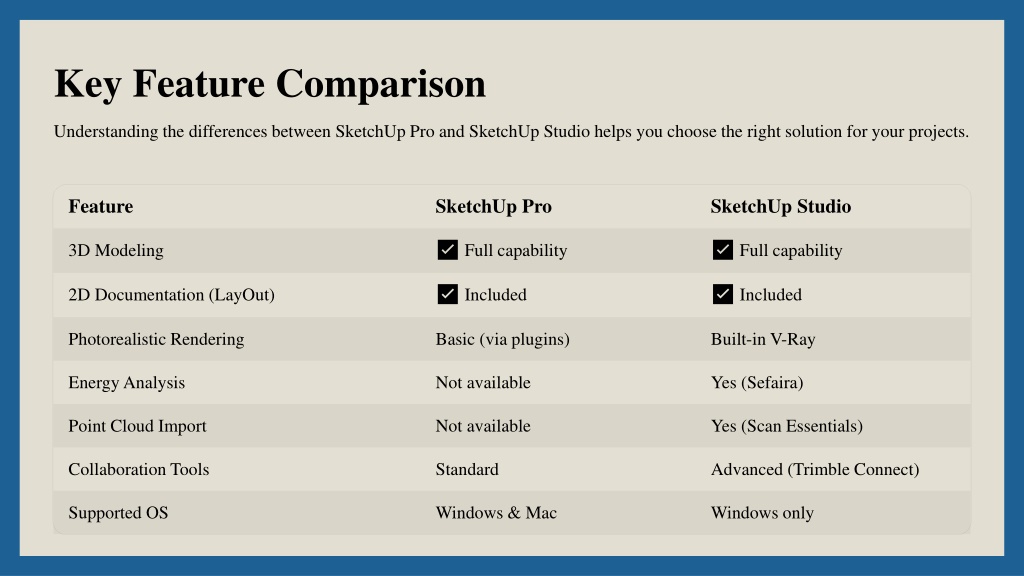Click the SketchUp Pro 3D Modeling checkmark

[x=447, y=250]
